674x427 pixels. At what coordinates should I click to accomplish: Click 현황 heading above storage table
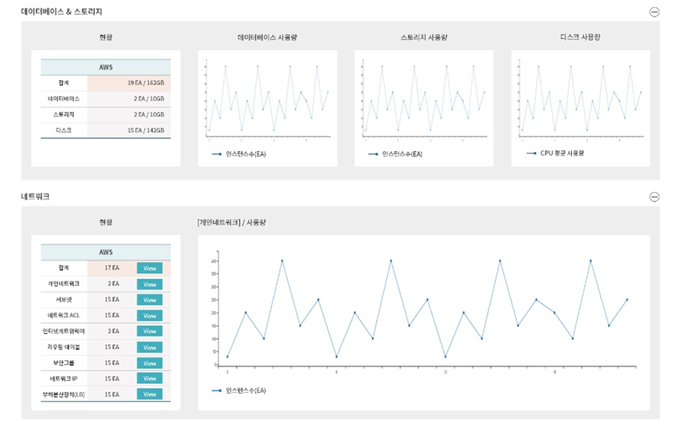tap(106, 37)
